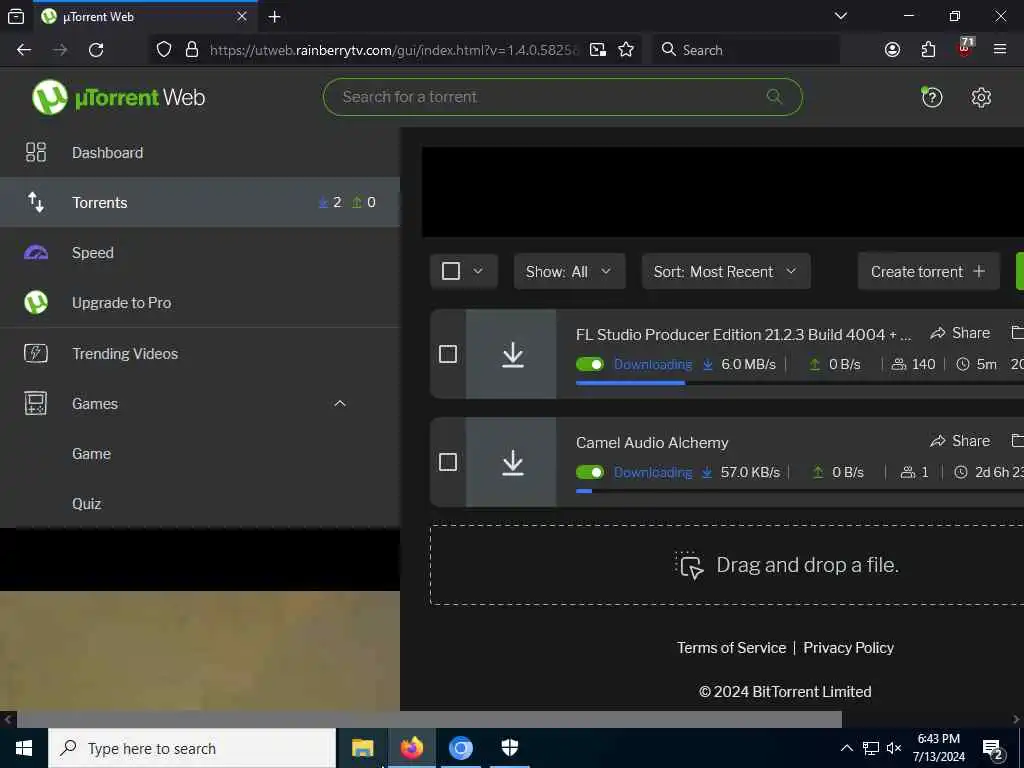The image size is (1024, 768).
Task: Open Windows Security shield in taskbar
Action: [x=509, y=748]
